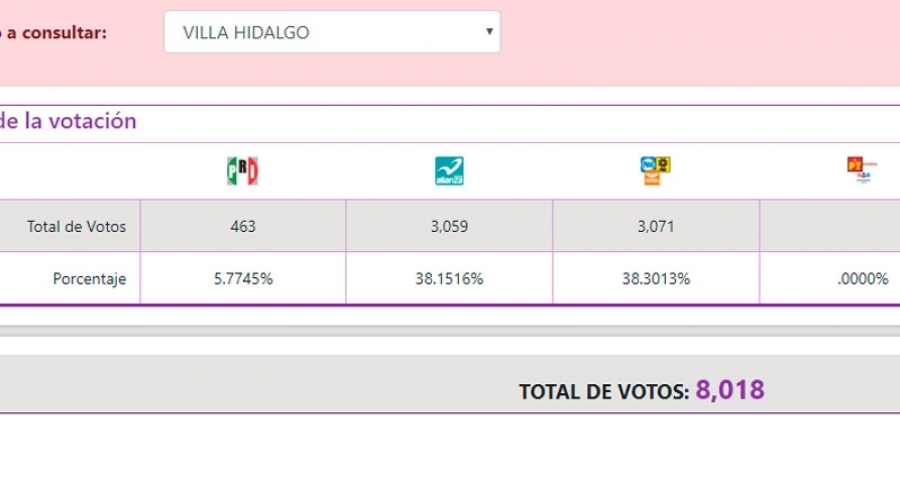Click the .0000% percentage cell
This screenshot has width=900, height=482.
862,279
